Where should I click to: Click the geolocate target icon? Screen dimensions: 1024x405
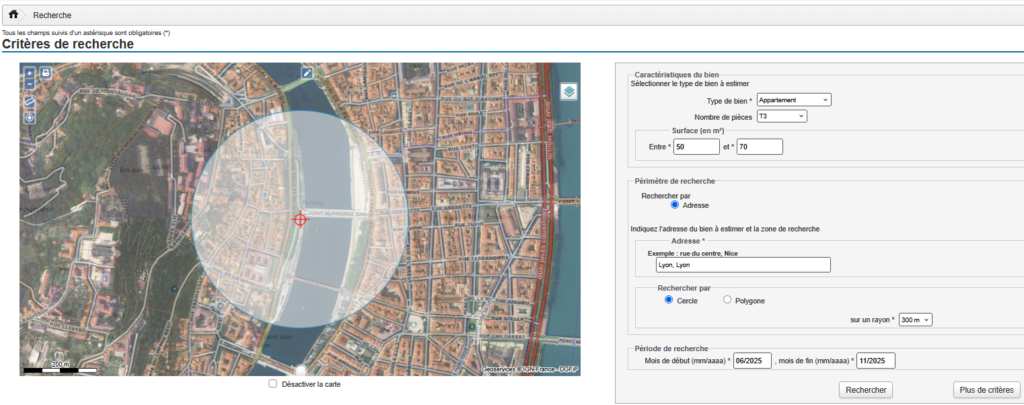(x=30, y=118)
